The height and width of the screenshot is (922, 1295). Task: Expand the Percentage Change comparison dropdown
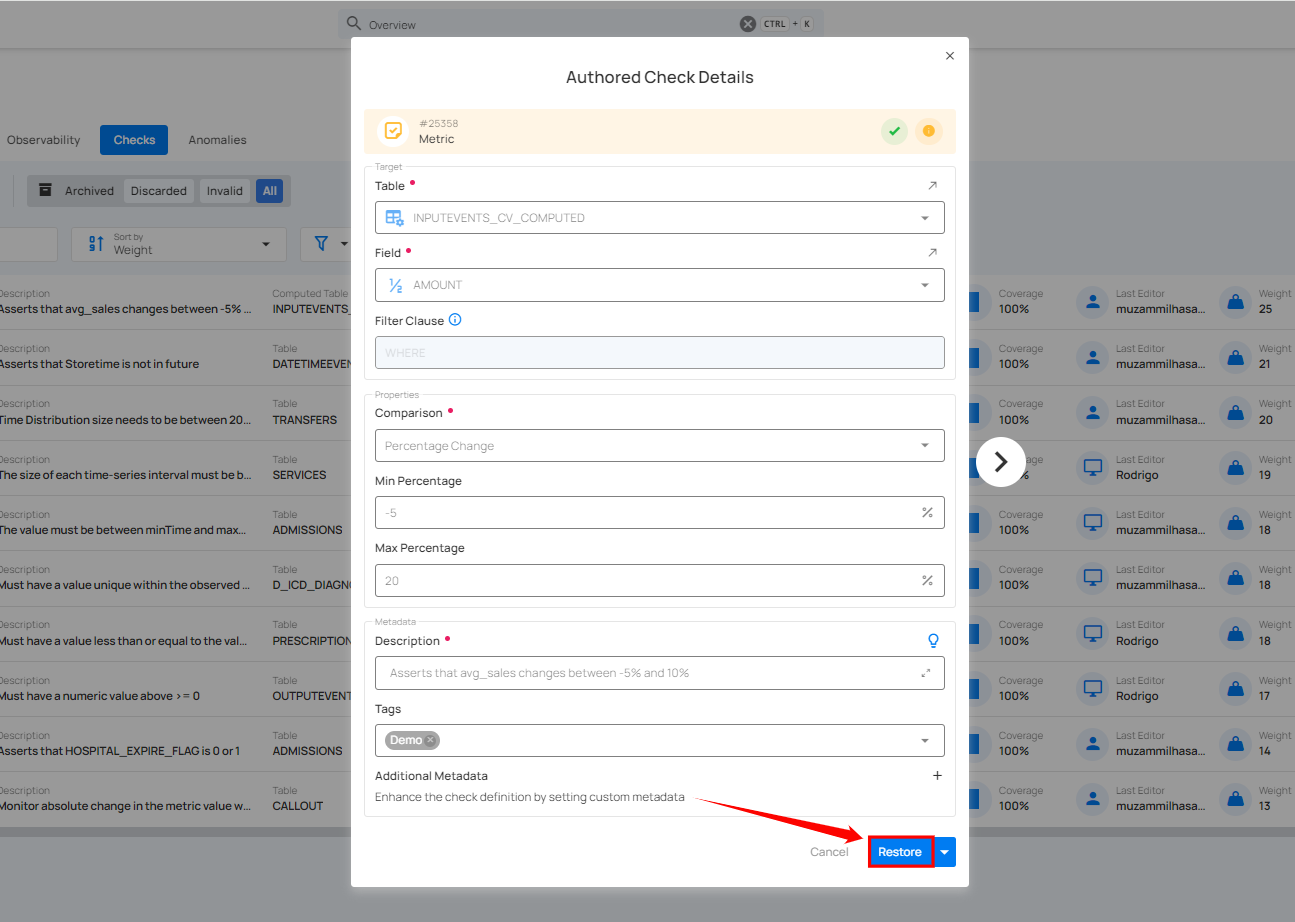925,446
